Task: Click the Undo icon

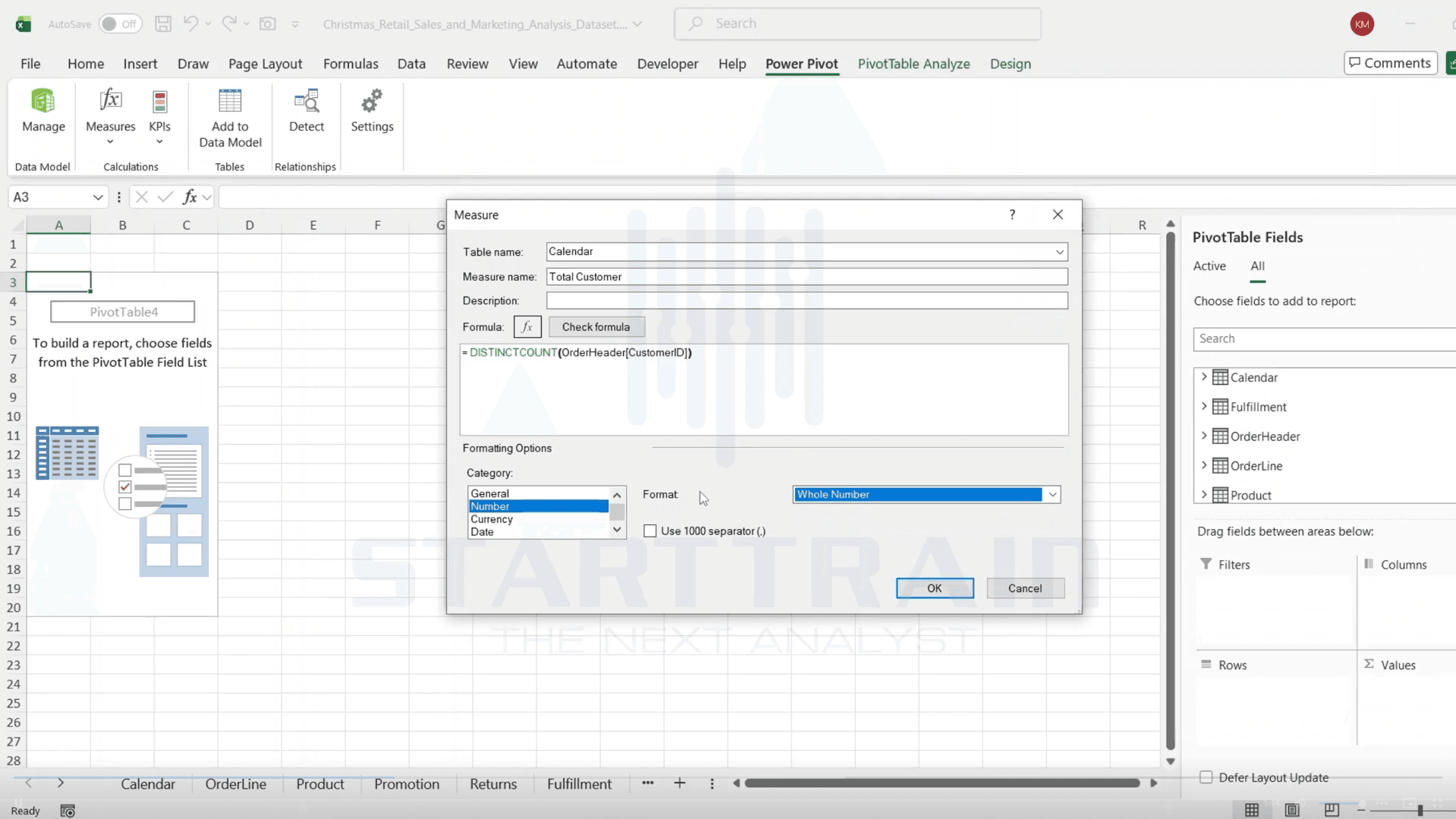Action: click(190, 24)
